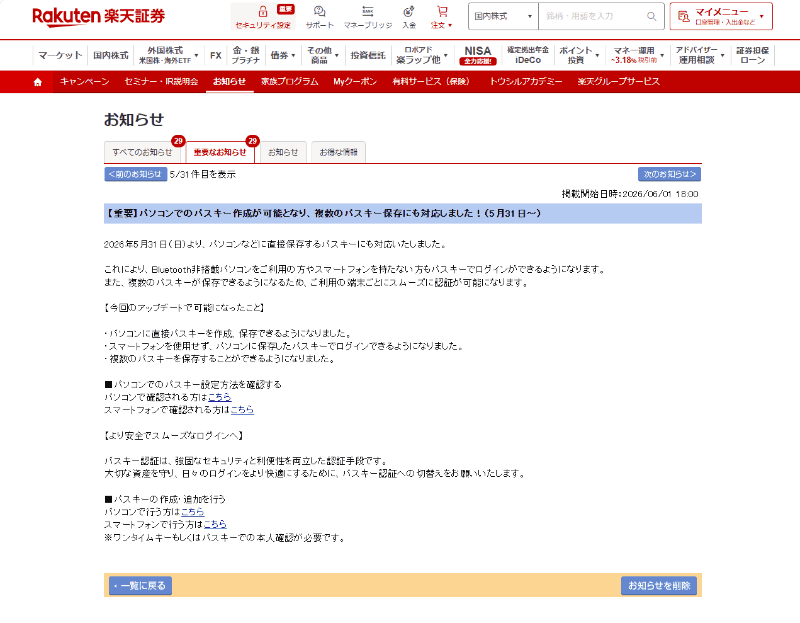800x623 pixels.
Task: Open こちら link for スマートフォンで確認される方
Action: (x=242, y=410)
